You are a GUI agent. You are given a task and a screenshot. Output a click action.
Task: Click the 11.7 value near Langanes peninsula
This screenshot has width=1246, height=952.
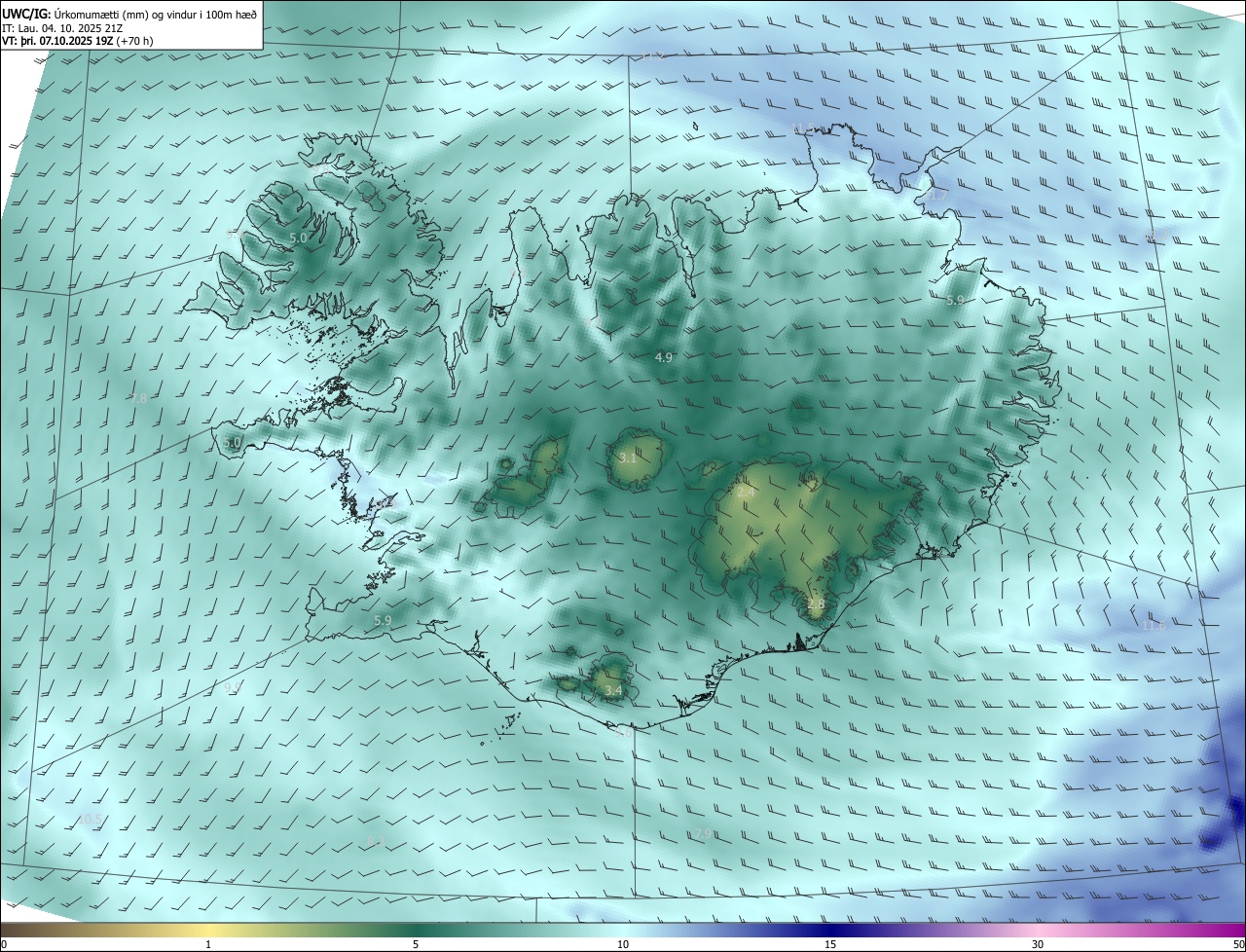pos(935,196)
